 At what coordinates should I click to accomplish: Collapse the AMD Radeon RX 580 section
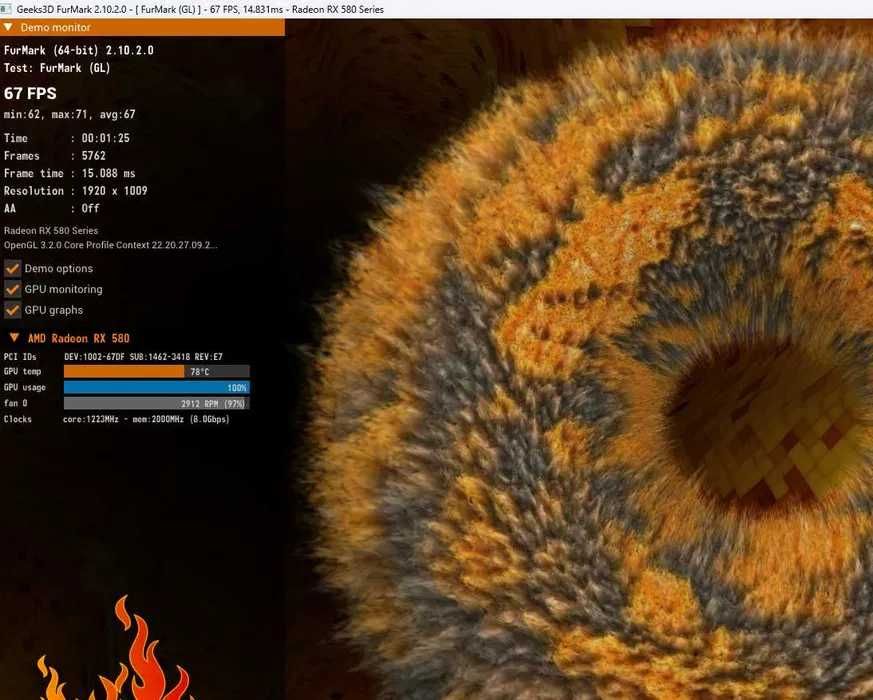[x=14, y=337]
